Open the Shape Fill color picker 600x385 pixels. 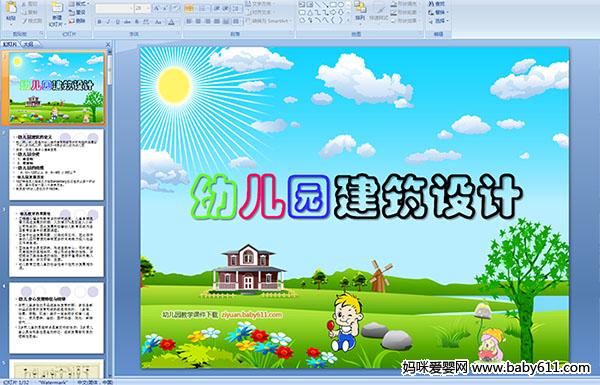pos(406,4)
